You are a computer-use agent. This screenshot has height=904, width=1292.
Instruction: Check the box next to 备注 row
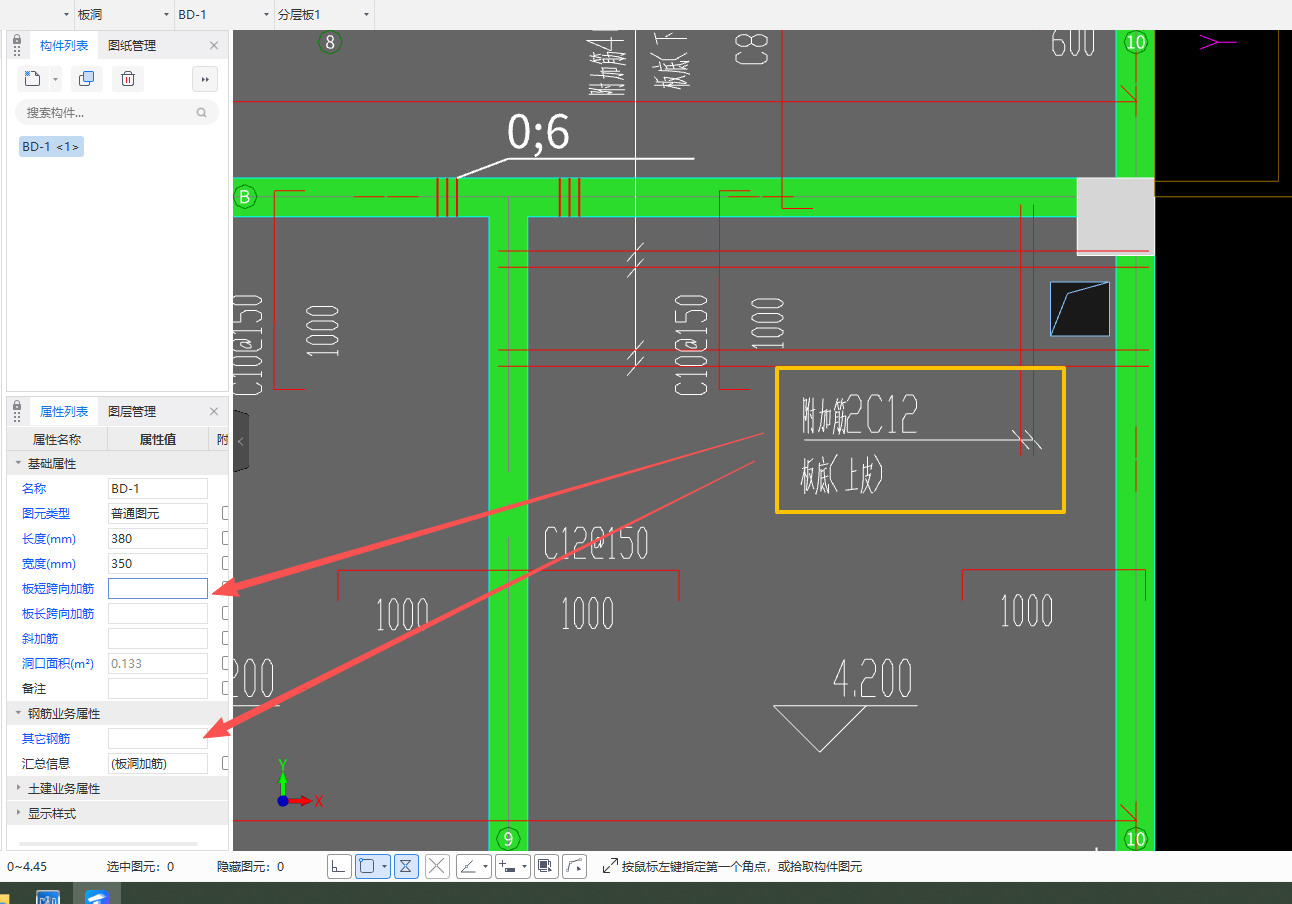pyautogui.click(x=225, y=688)
